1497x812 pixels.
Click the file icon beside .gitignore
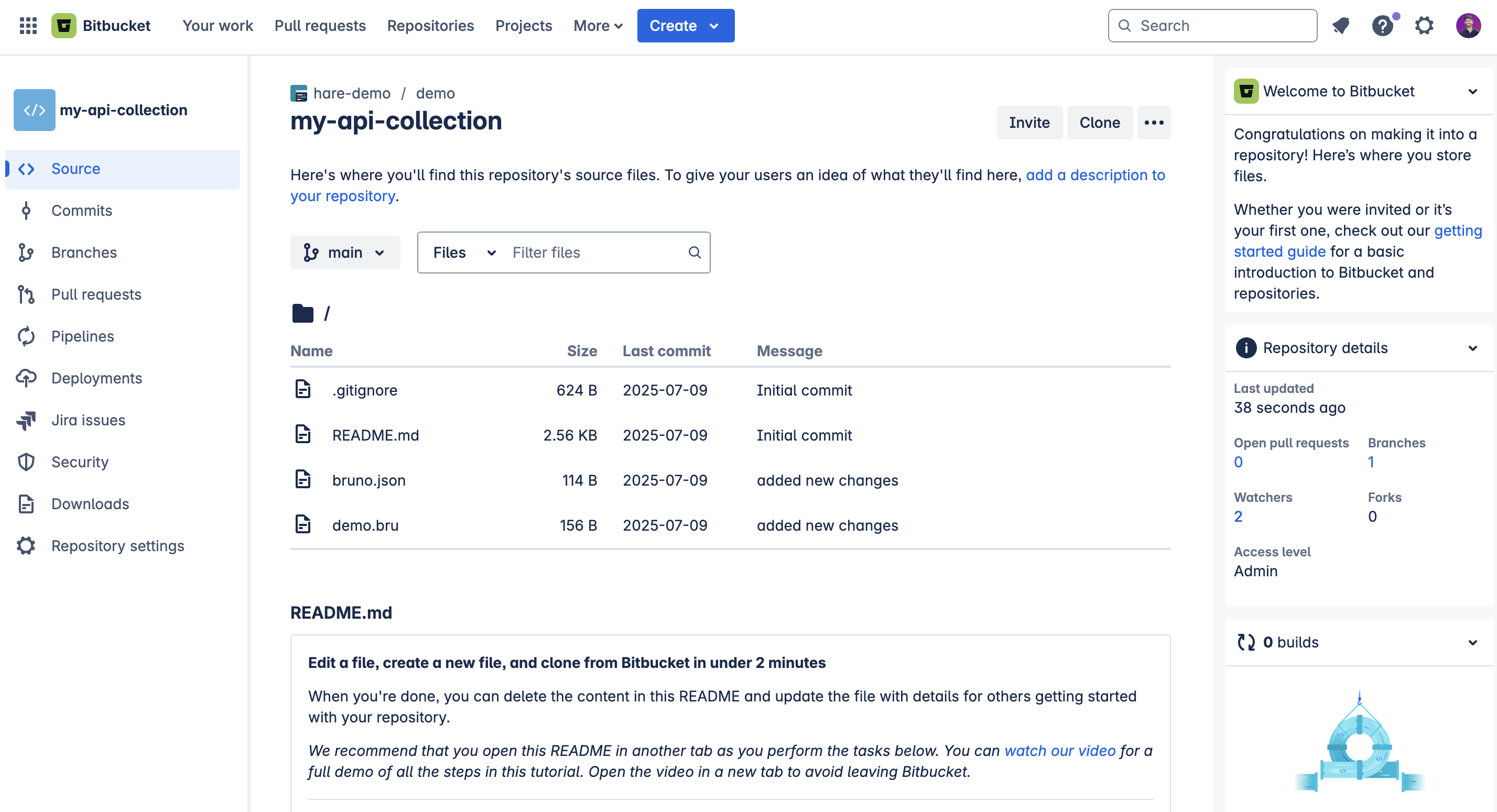click(303, 389)
